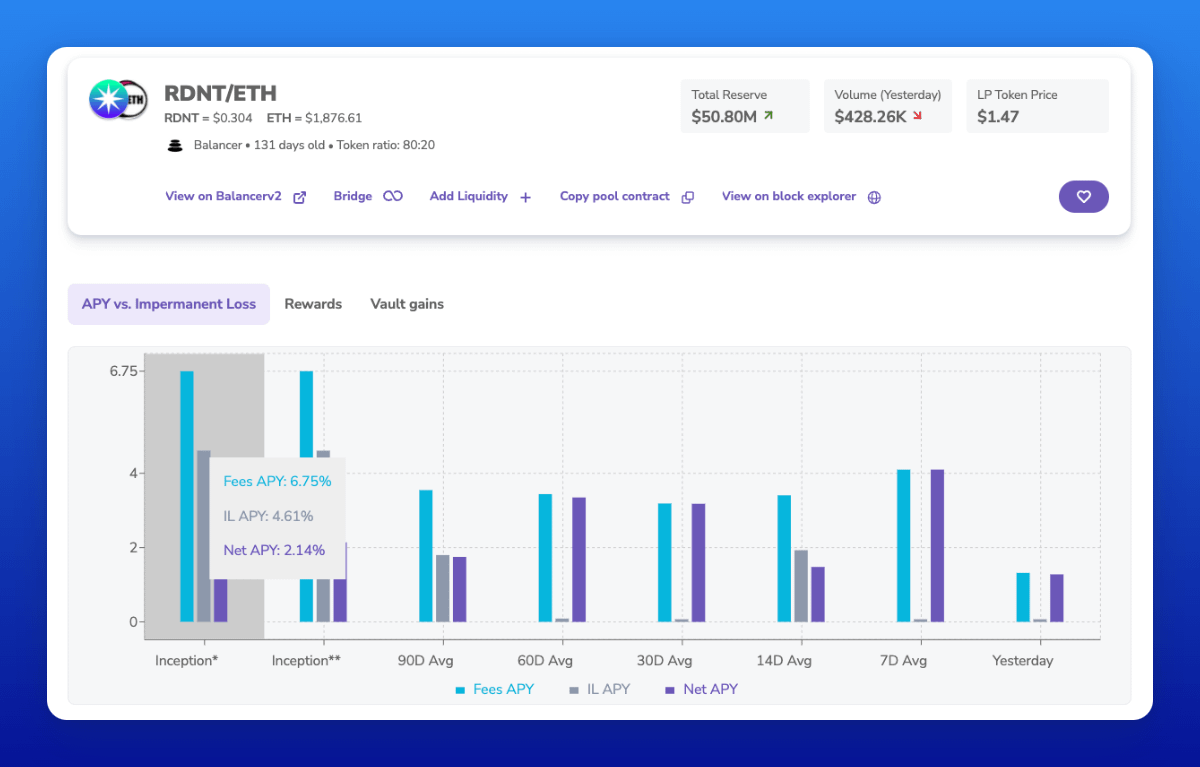Viewport: 1200px width, 767px height.
Task: Click the Add Liquidity link
Action: coord(469,197)
